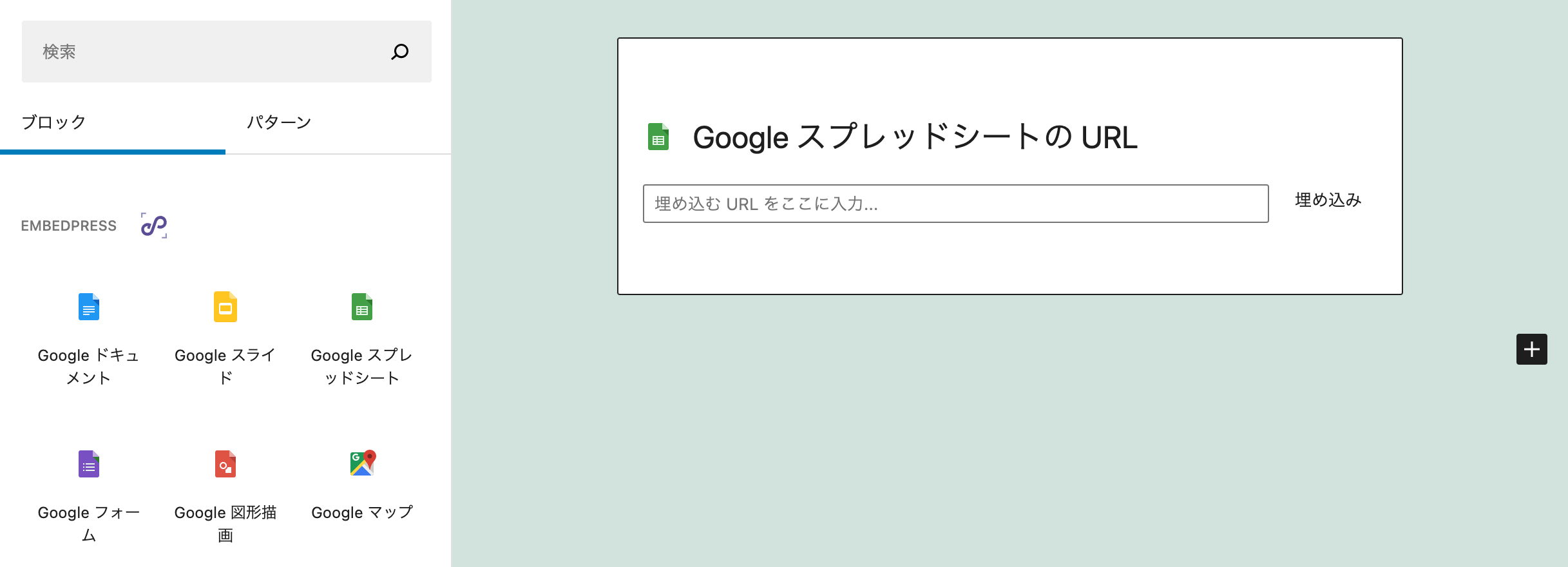Image resolution: width=1568 pixels, height=567 pixels.
Task: Add the Google マップ block icon
Action: point(363,463)
